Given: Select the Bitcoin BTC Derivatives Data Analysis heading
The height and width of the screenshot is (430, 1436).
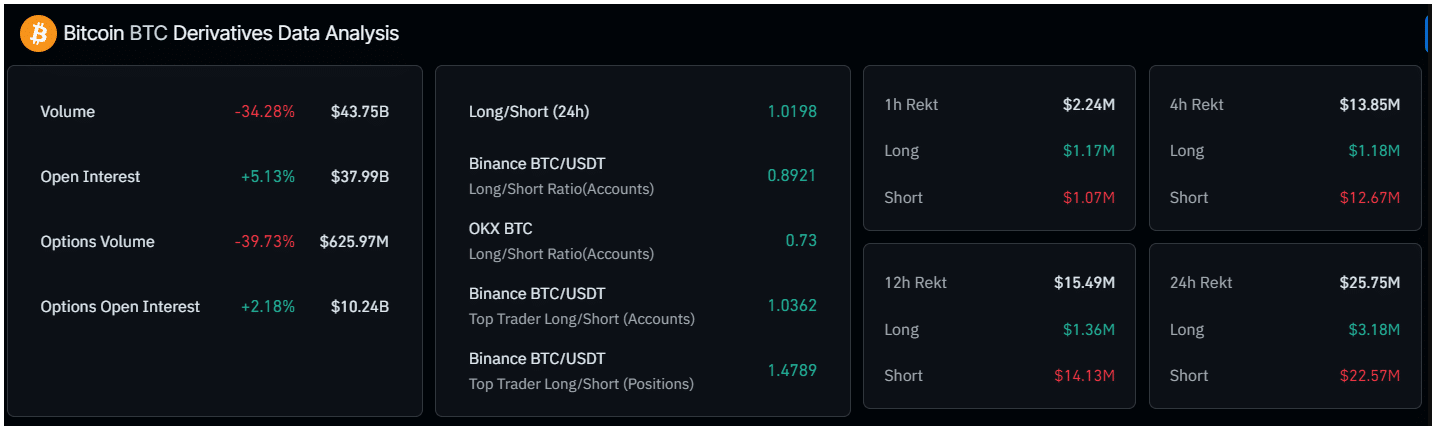Looking at the screenshot, I should tap(231, 34).
